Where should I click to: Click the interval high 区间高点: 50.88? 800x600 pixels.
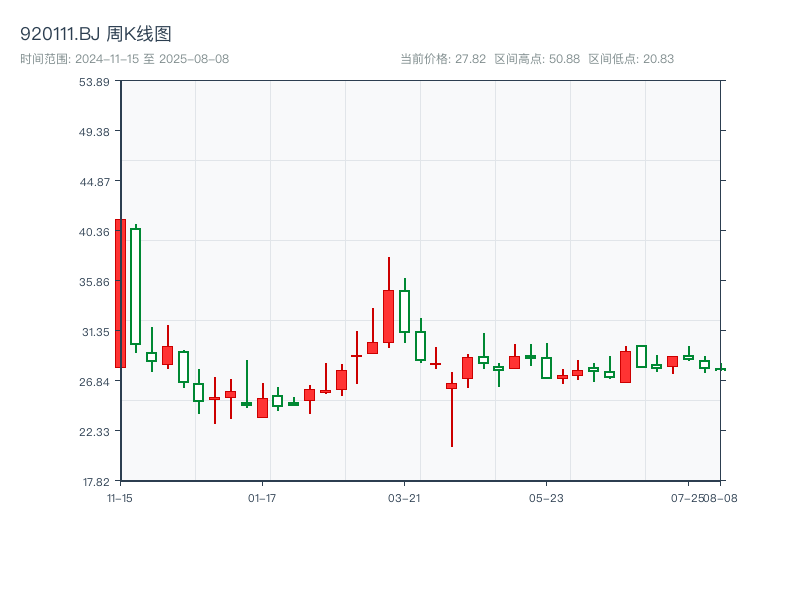537,59
